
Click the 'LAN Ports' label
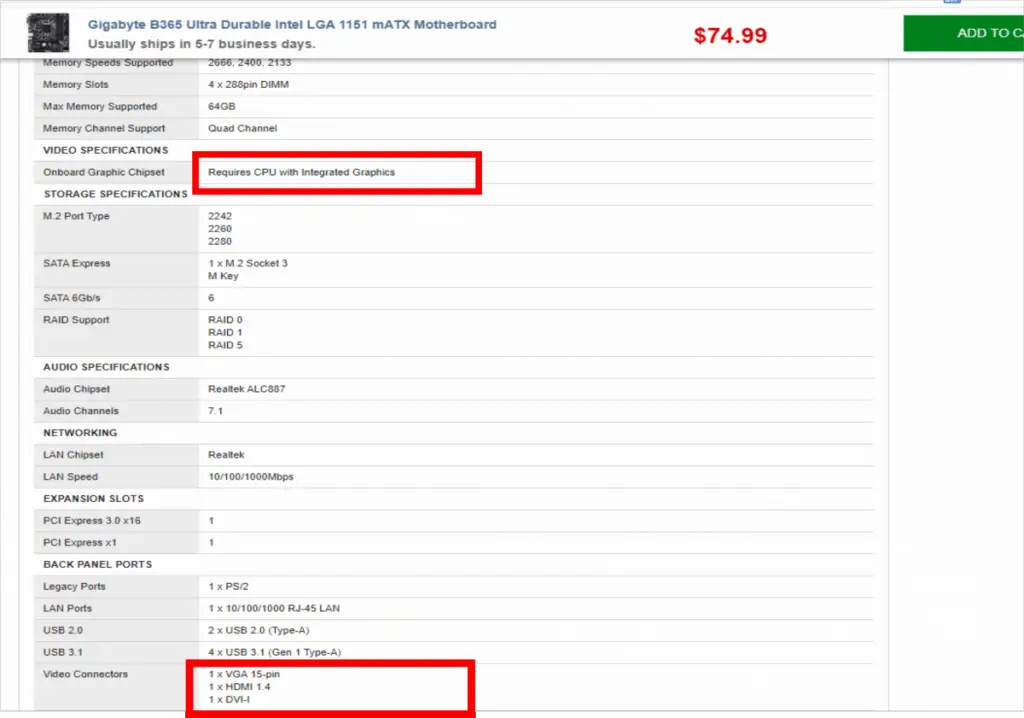67,608
